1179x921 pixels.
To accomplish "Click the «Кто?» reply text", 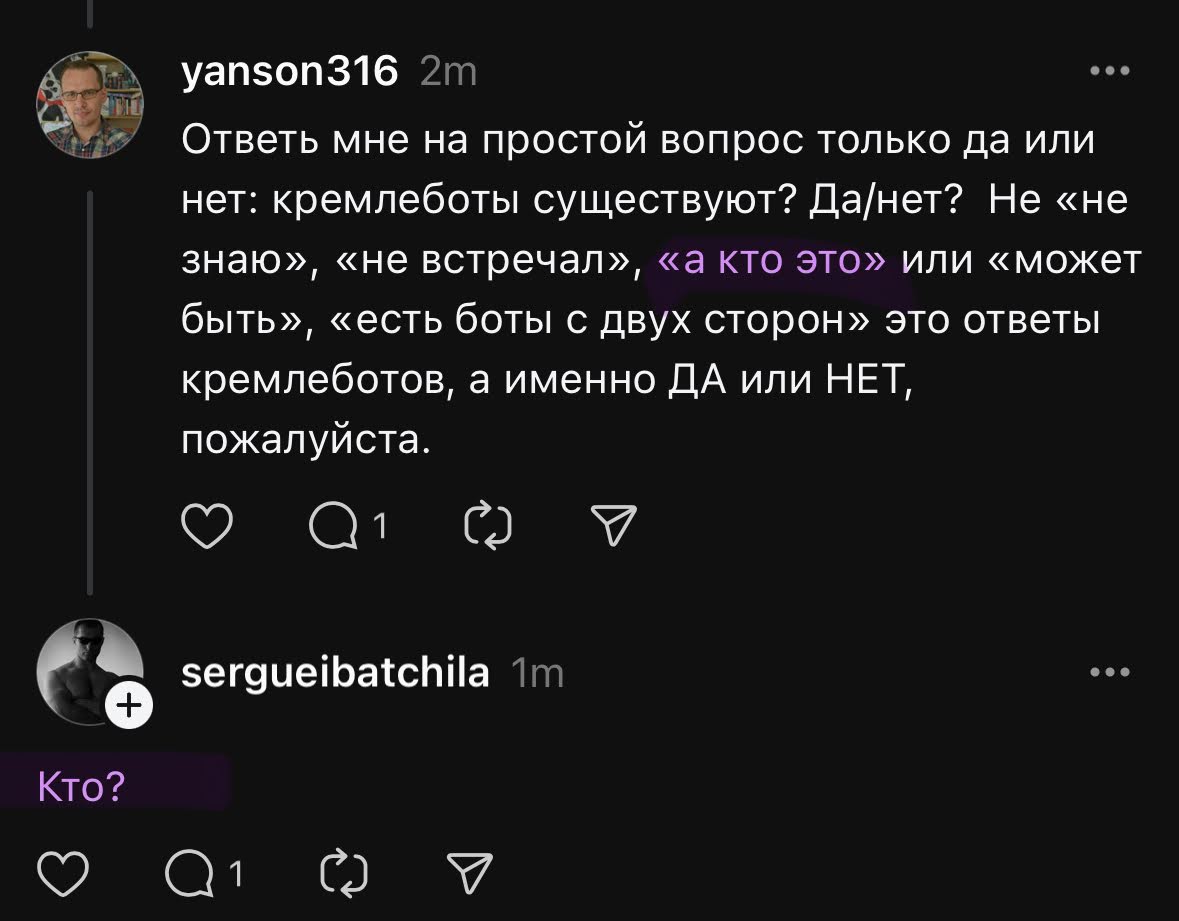I will tap(81, 787).
